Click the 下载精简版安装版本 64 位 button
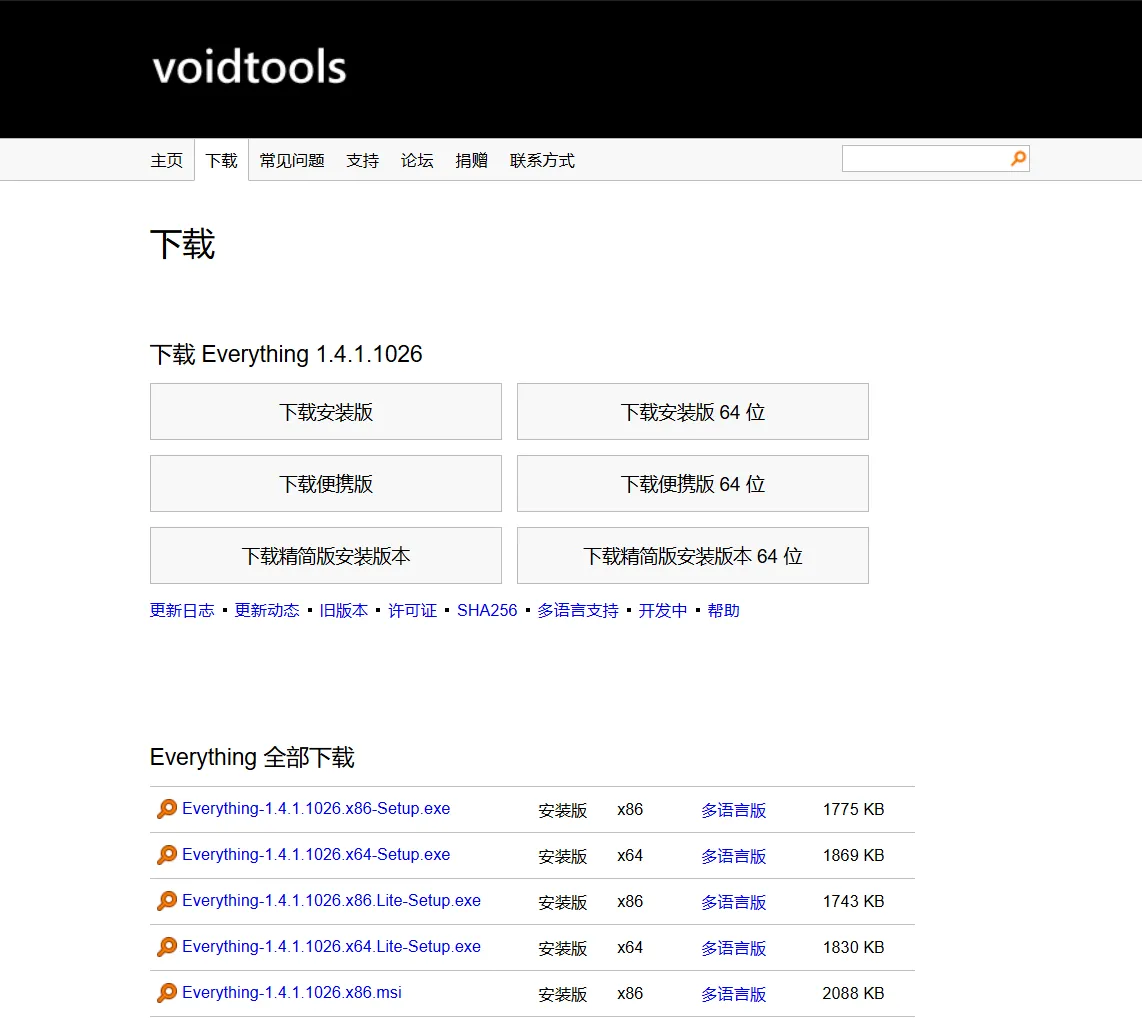The image size is (1142, 1018). click(693, 556)
